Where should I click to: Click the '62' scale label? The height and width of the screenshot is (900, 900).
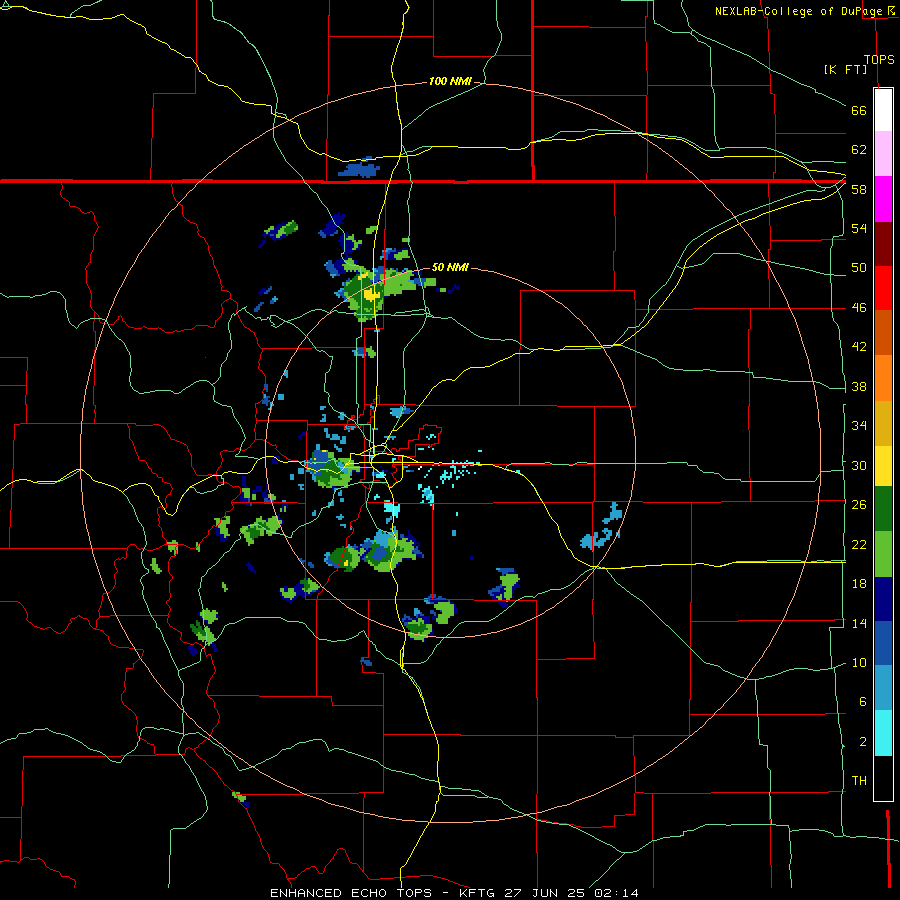click(x=859, y=150)
